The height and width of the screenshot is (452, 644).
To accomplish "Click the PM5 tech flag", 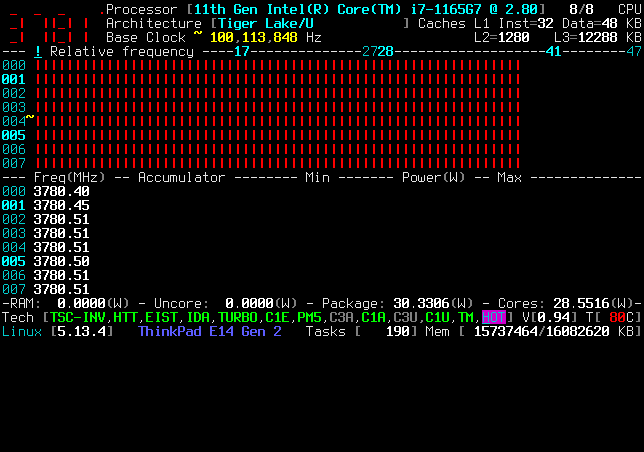I will [309, 318].
